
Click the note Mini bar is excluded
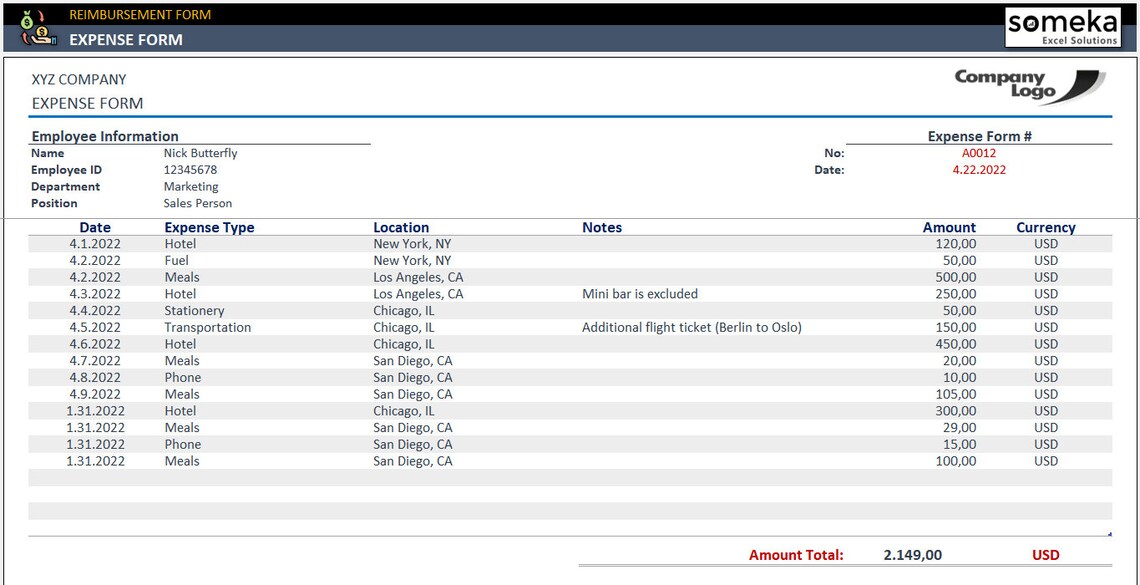[x=640, y=293]
